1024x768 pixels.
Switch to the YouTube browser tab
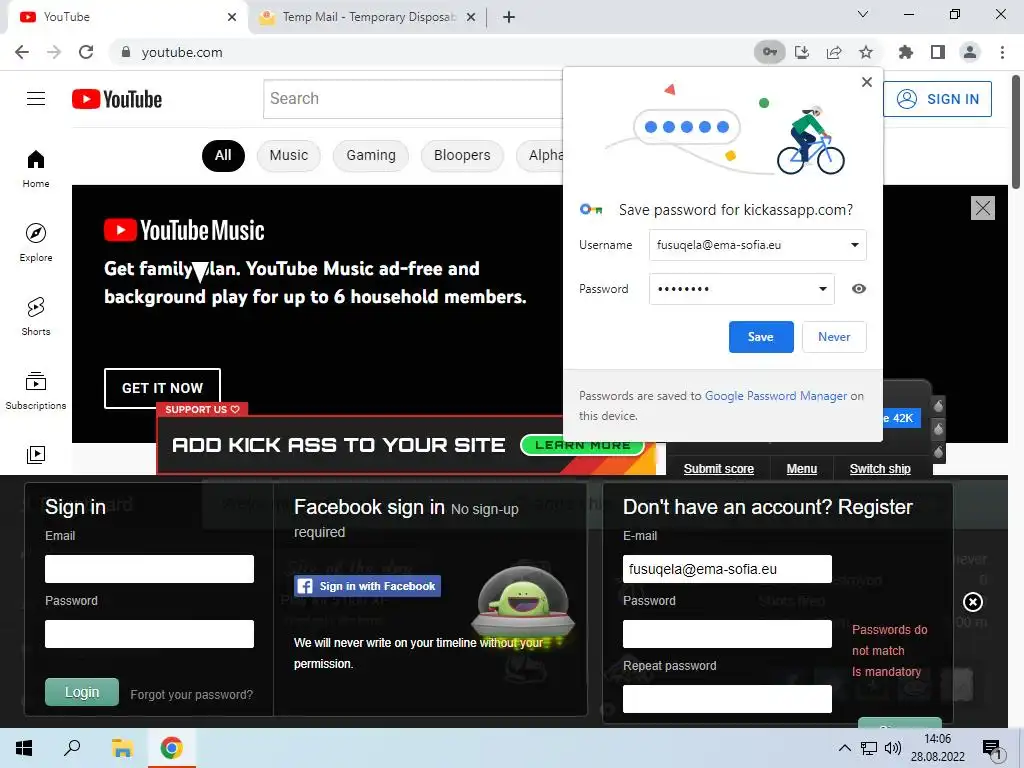click(127, 17)
